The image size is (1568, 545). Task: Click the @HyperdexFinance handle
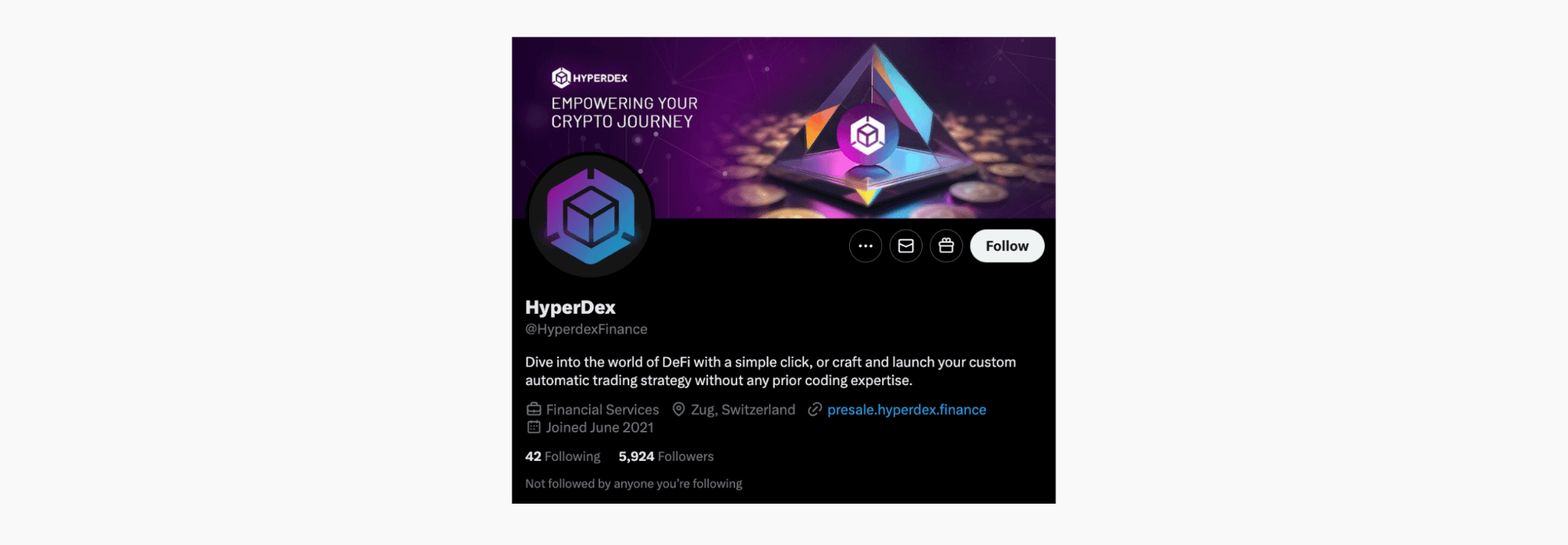pyautogui.click(x=586, y=329)
